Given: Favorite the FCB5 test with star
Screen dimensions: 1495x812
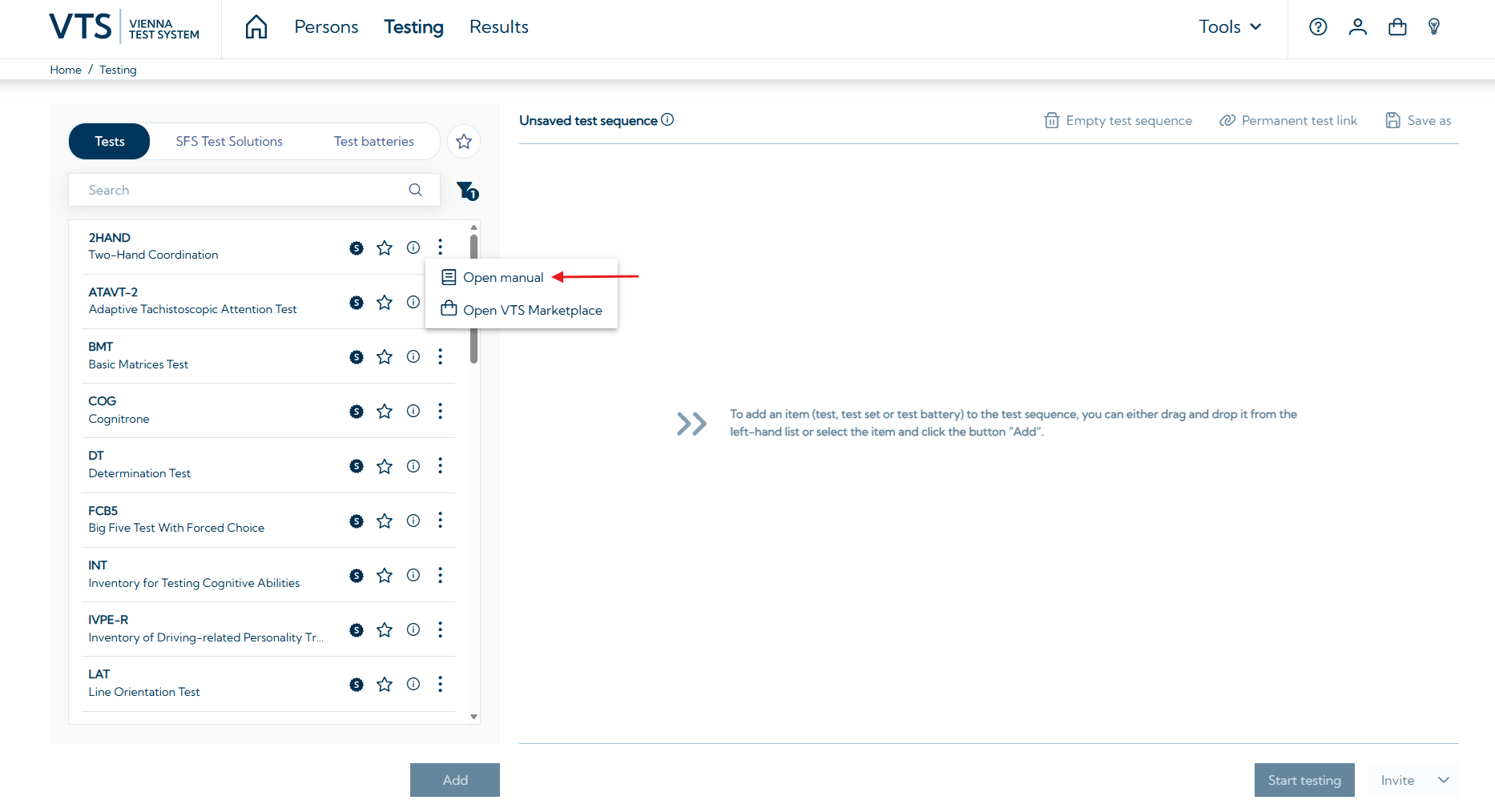Looking at the screenshot, I should pos(385,521).
